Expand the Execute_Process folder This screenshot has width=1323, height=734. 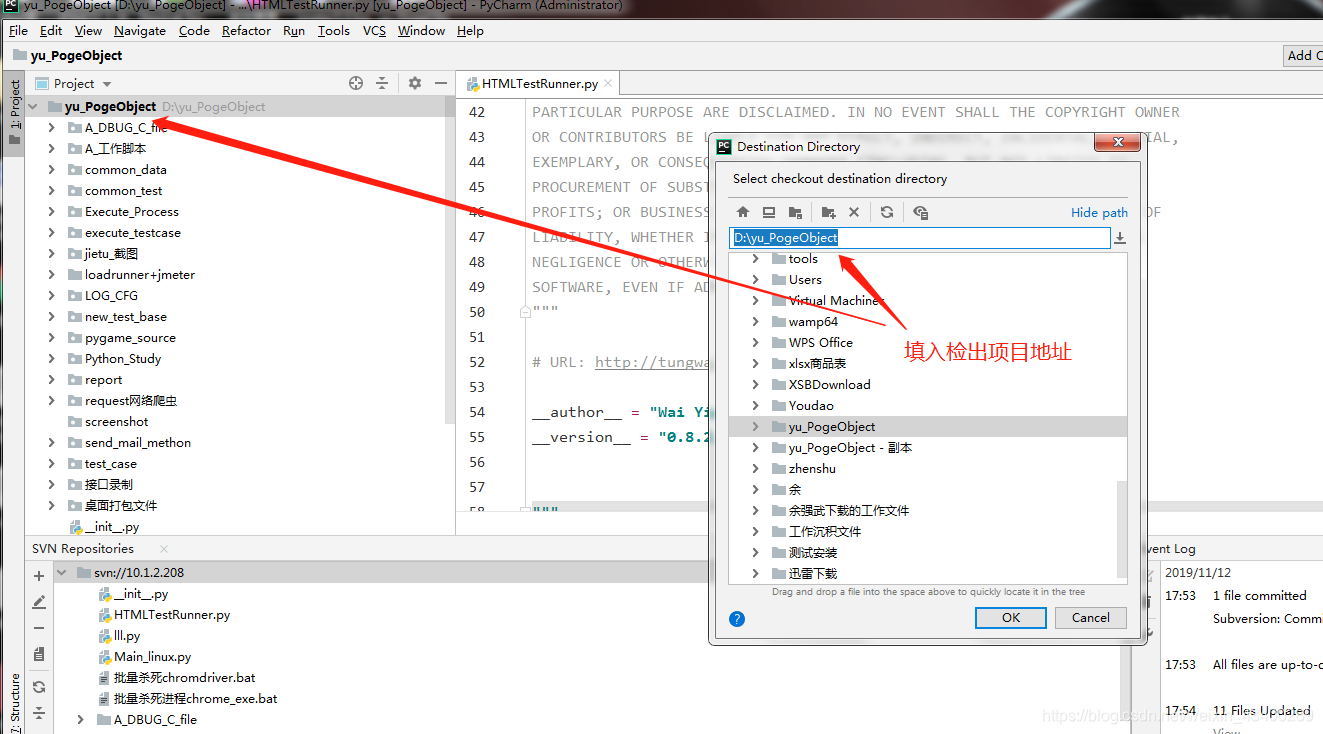point(52,211)
